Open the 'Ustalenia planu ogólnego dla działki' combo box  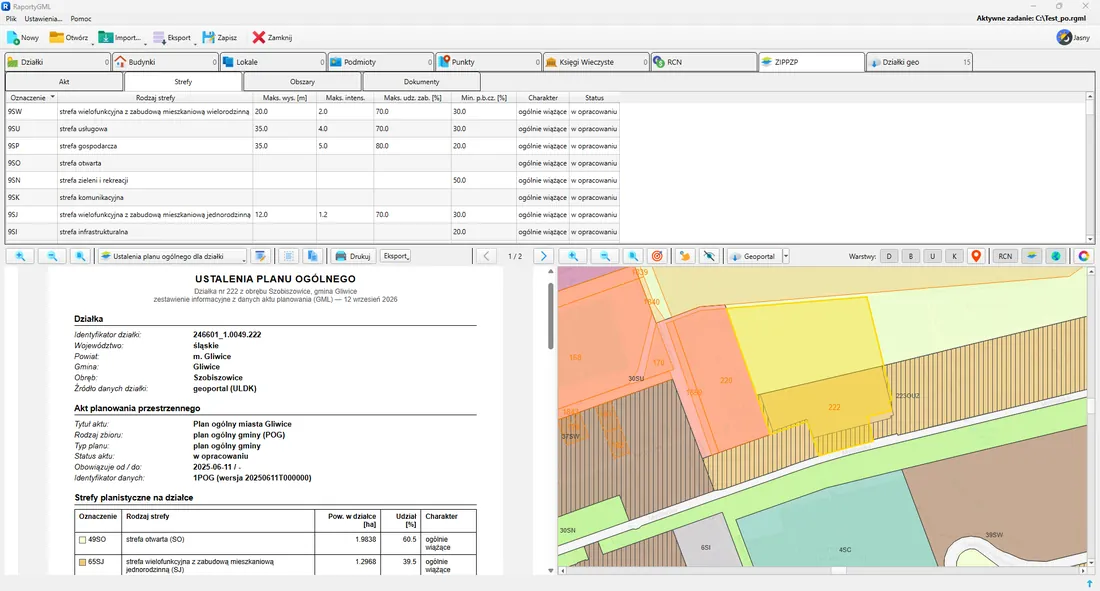click(173, 256)
